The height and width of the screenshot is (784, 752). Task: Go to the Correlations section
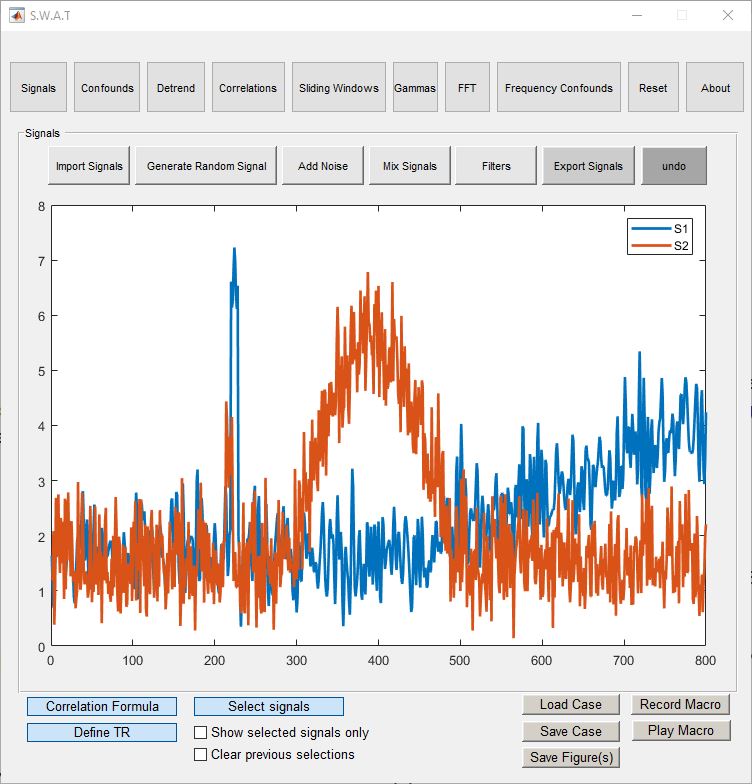point(248,88)
